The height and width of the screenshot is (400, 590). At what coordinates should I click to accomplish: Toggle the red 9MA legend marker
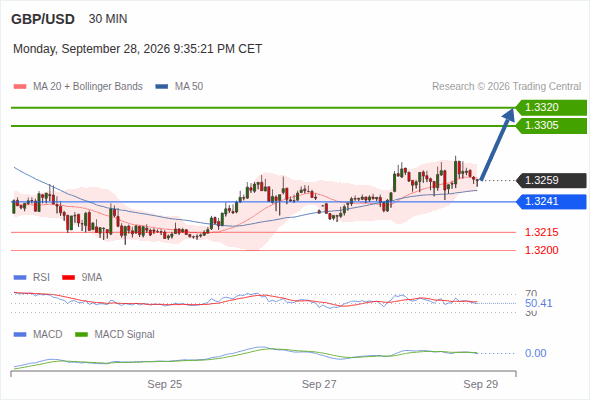coord(68,278)
